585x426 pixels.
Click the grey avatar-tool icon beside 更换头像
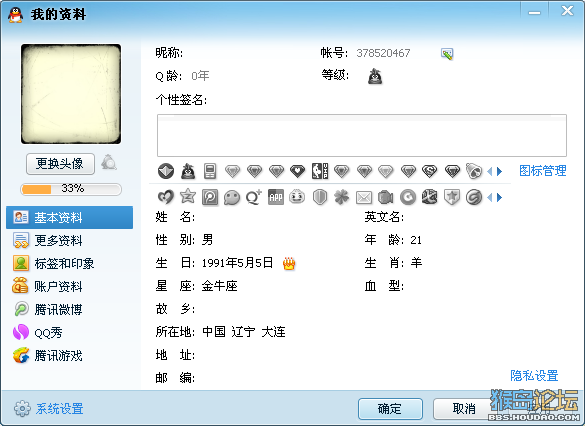tap(109, 163)
